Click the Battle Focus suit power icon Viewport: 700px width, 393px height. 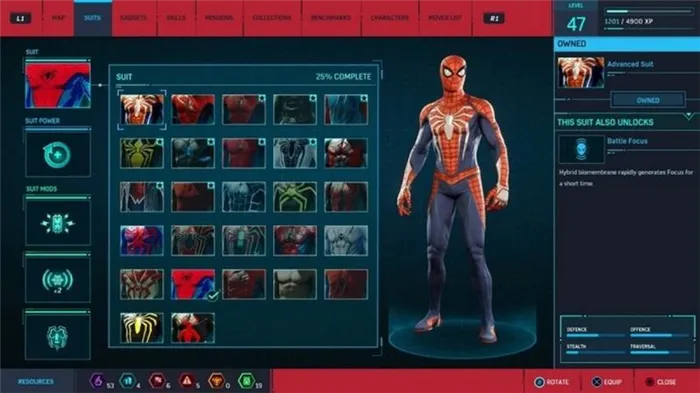581,149
